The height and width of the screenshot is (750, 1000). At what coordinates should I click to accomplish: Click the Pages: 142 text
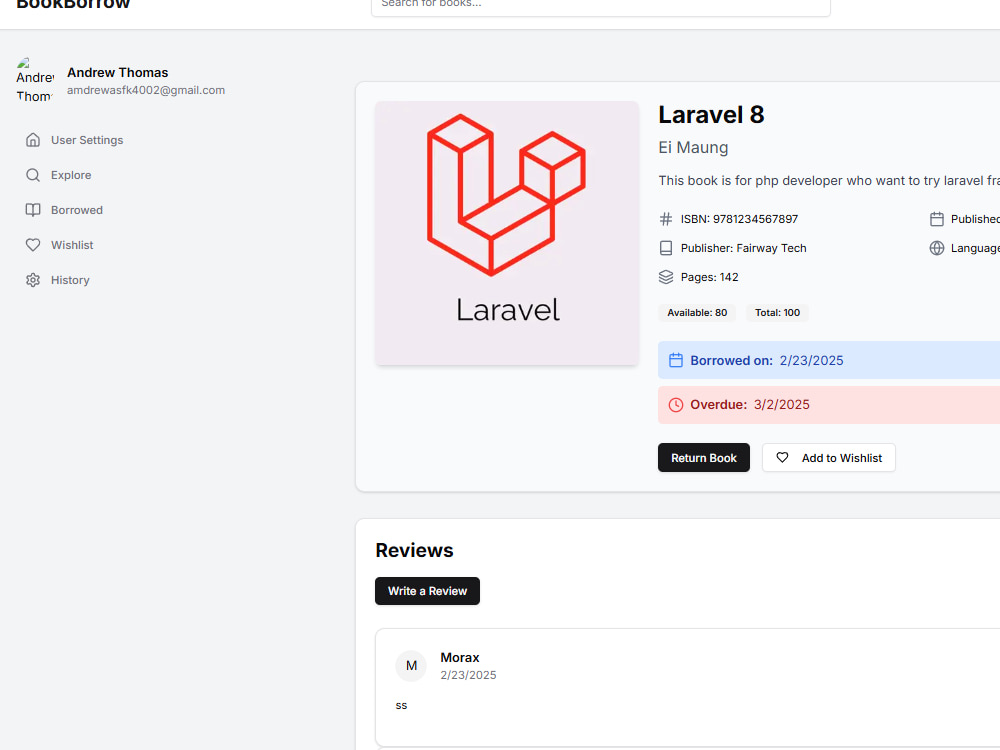(x=709, y=277)
